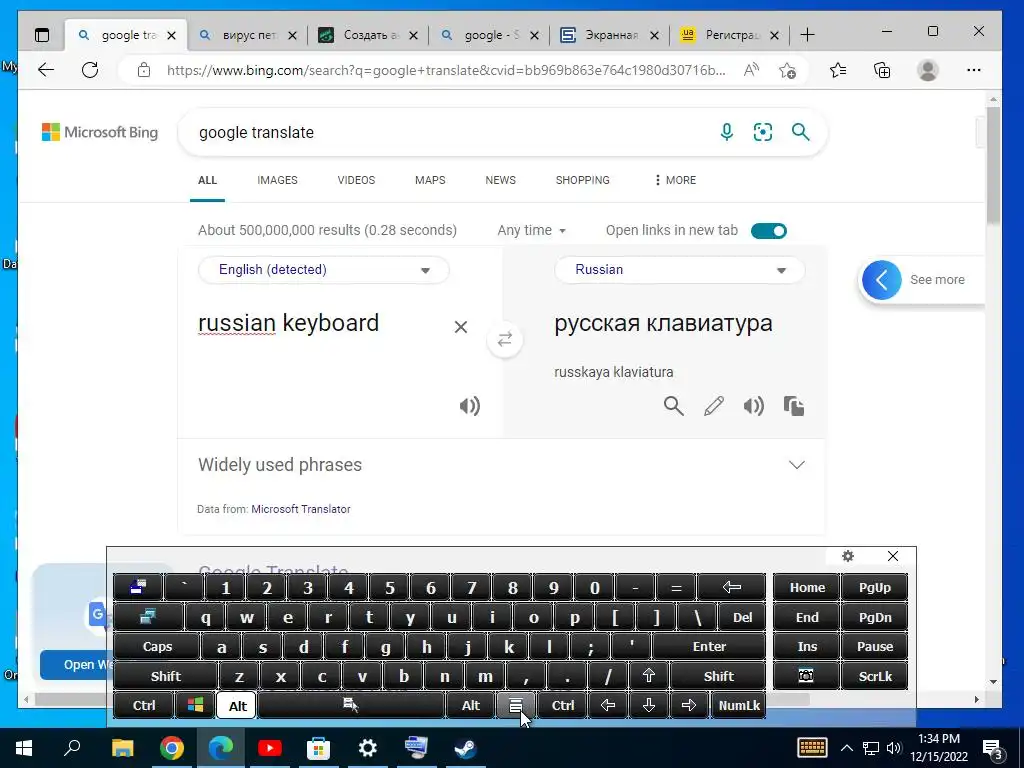The height and width of the screenshot is (768, 1024).
Task: Open Windows Start menu
Action: pyautogui.click(x=24, y=748)
